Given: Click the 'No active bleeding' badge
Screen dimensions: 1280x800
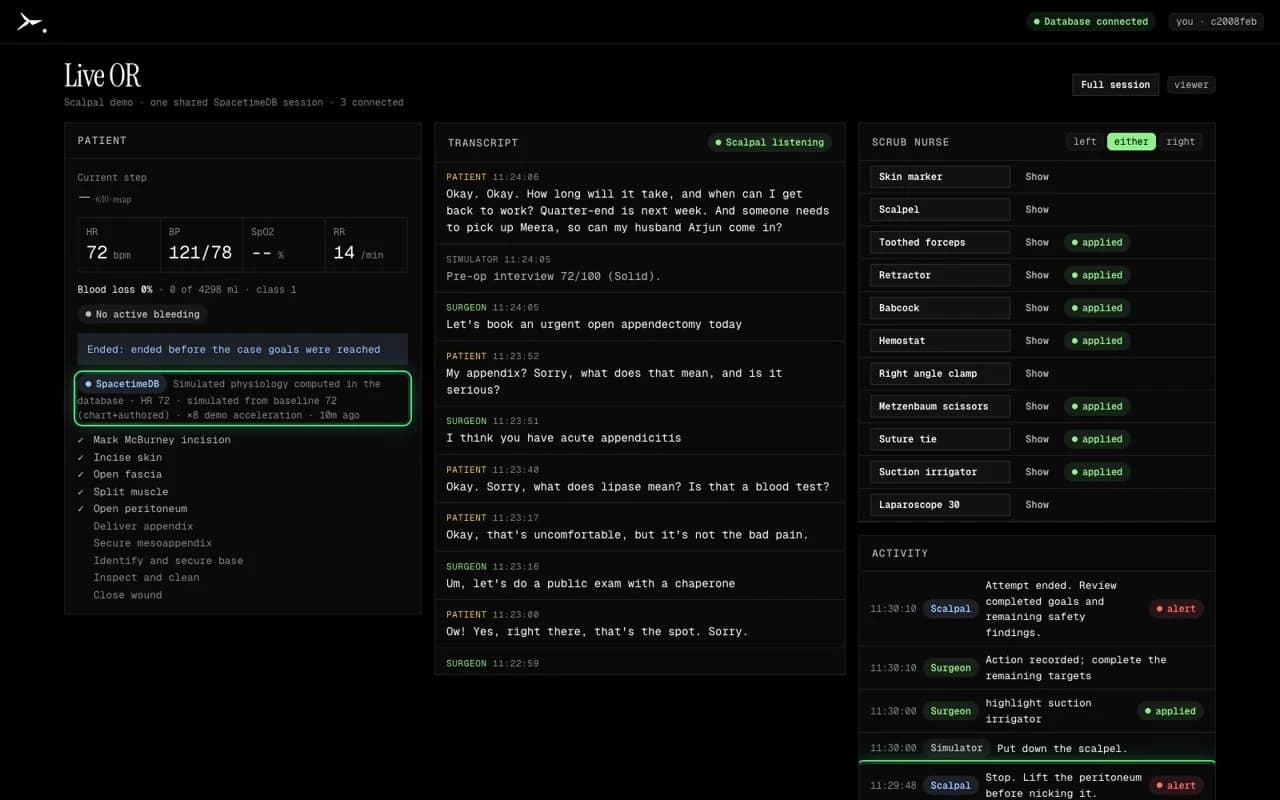Looking at the screenshot, I should coord(142,314).
